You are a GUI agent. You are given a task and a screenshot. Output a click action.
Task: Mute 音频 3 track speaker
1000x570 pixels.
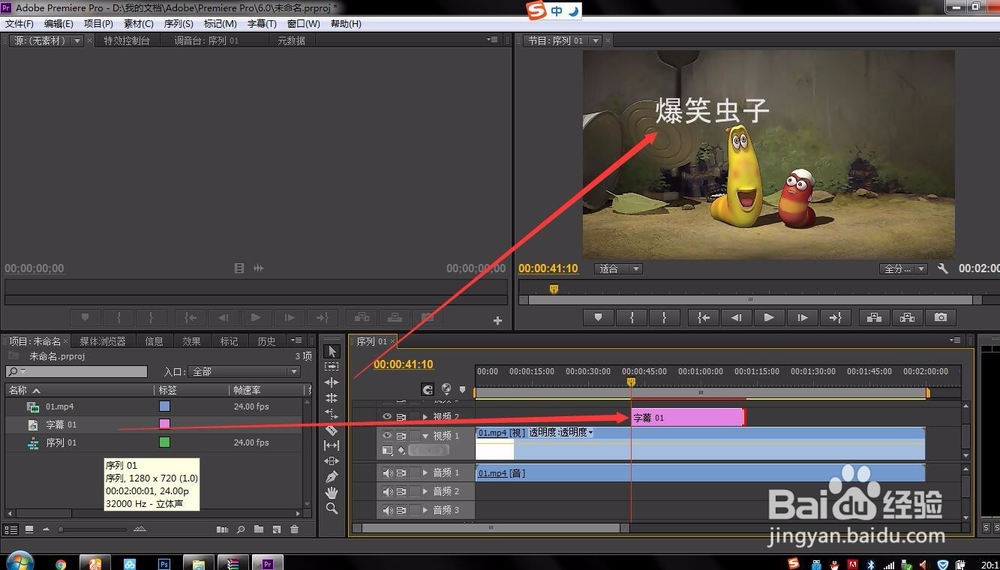click(387, 509)
